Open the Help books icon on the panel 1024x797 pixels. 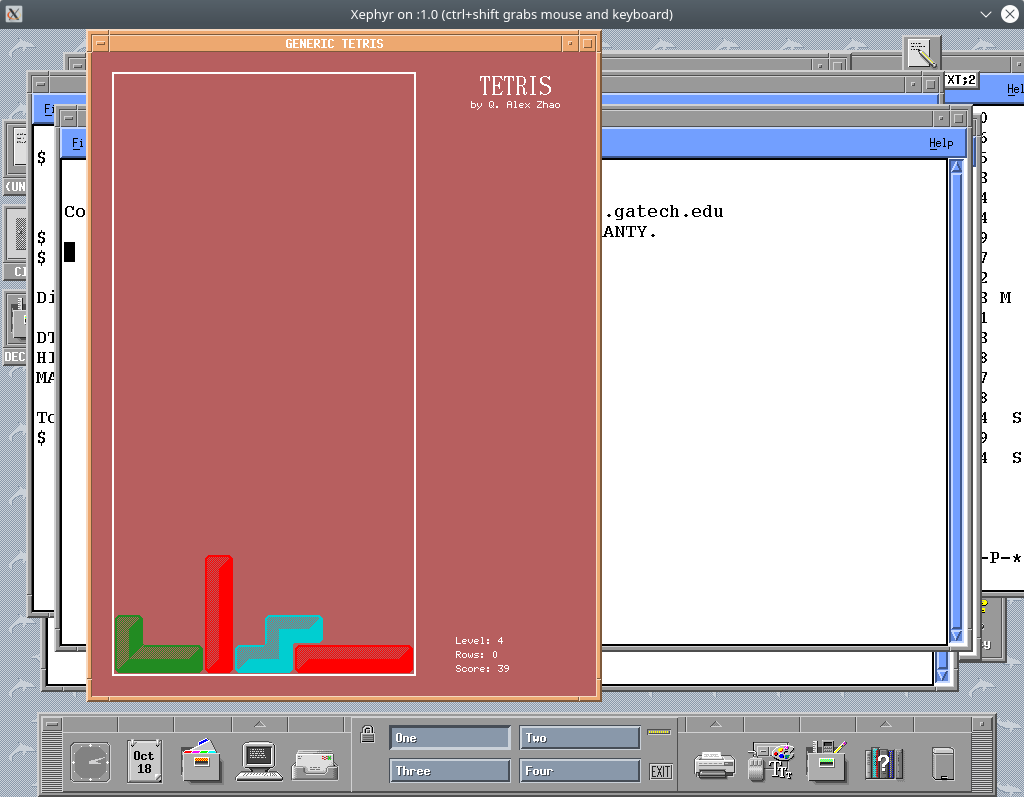pyautogui.click(x=886, y=762)
